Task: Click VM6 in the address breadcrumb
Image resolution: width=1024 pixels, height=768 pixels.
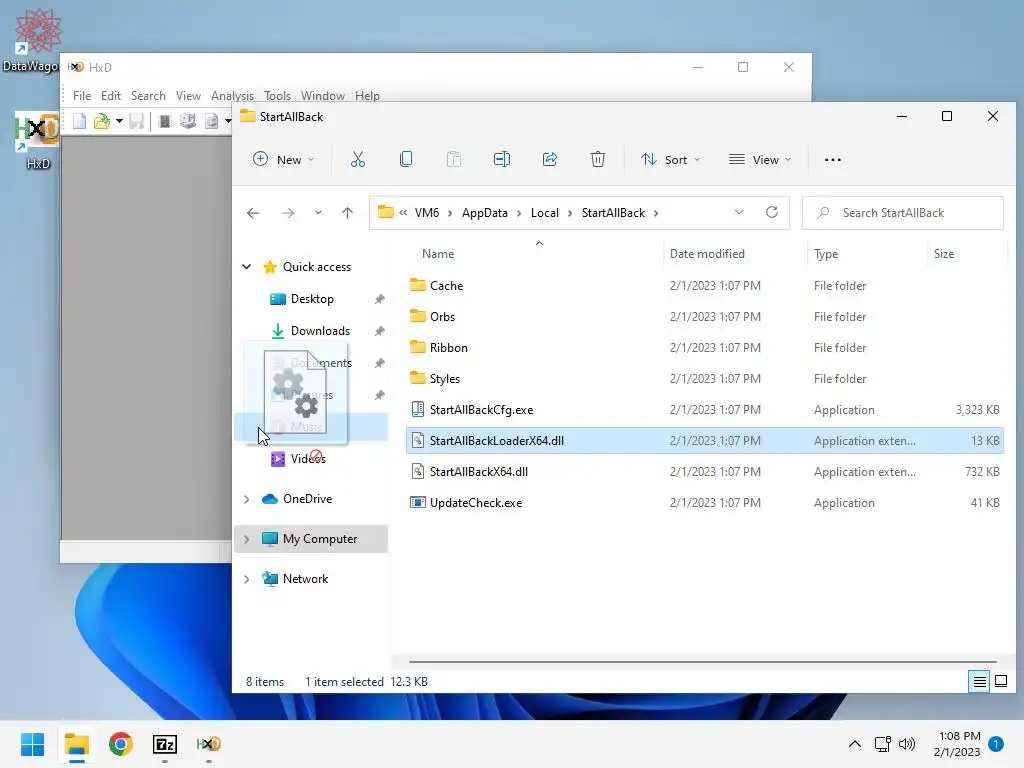Action: coord(427,213)
